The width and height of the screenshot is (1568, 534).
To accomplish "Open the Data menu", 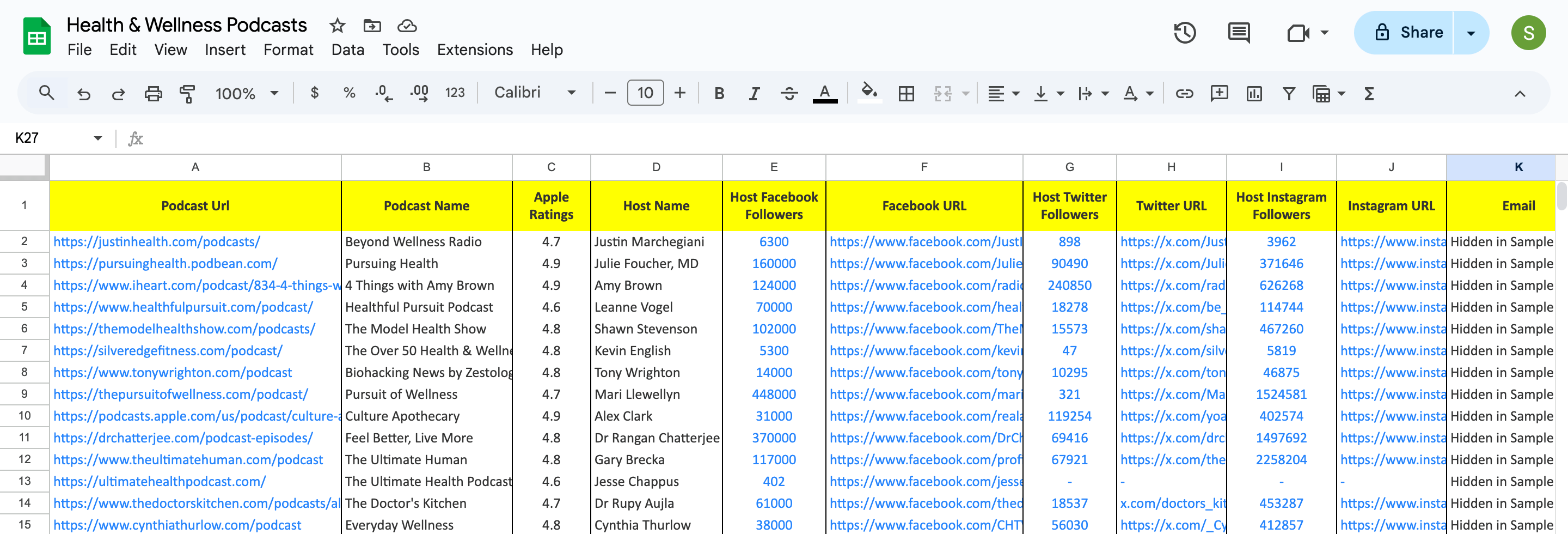I will coord(347,50).
